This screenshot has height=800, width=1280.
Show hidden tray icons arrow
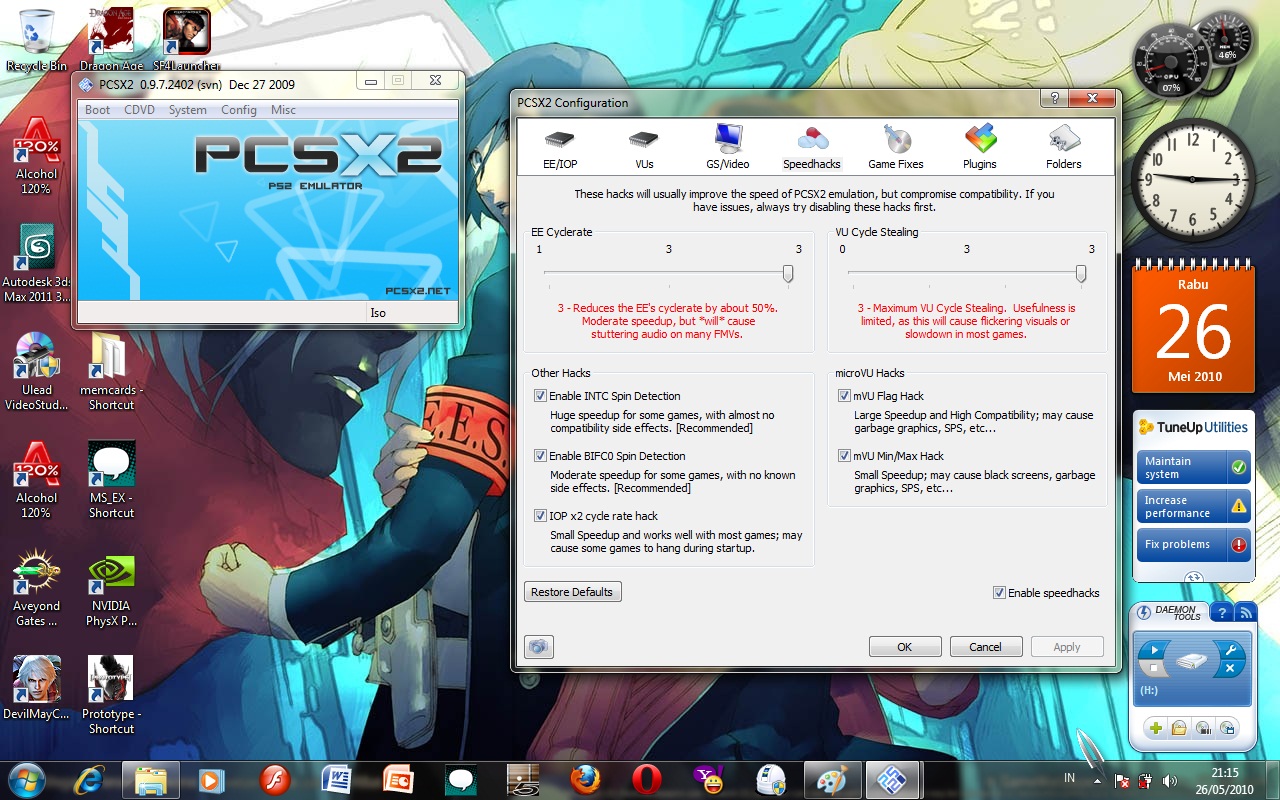coord(1098,780)
